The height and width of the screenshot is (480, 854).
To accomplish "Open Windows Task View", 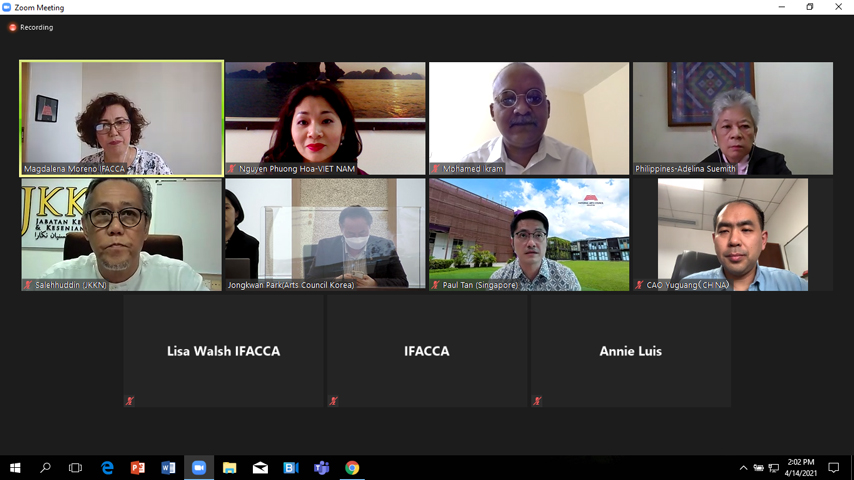I will tap(75, 467).
